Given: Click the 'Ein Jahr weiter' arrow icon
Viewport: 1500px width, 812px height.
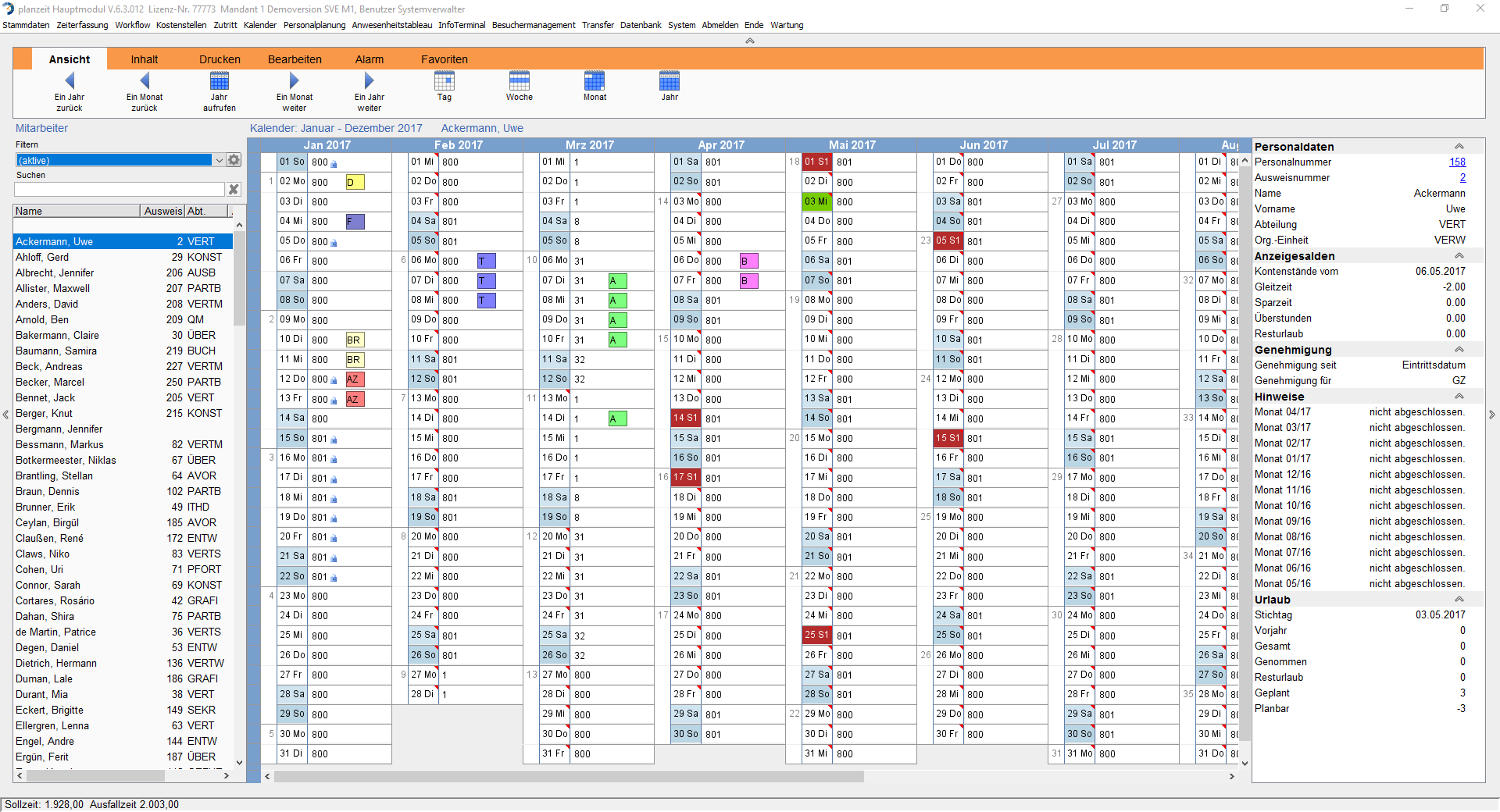Looking at the screenshot, I should 370,80.
